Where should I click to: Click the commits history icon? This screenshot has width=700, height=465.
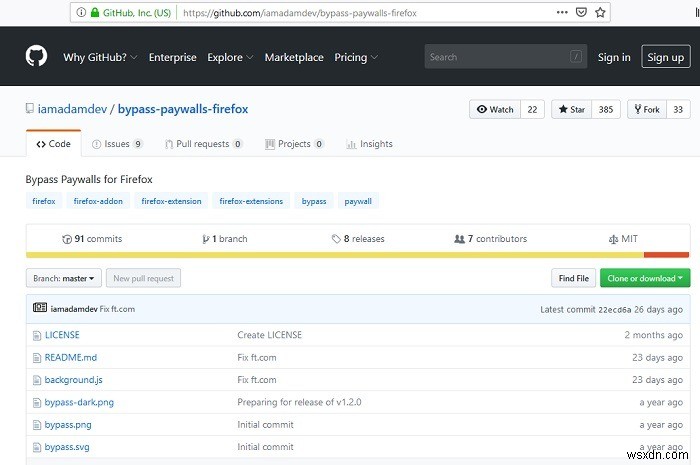67,239
